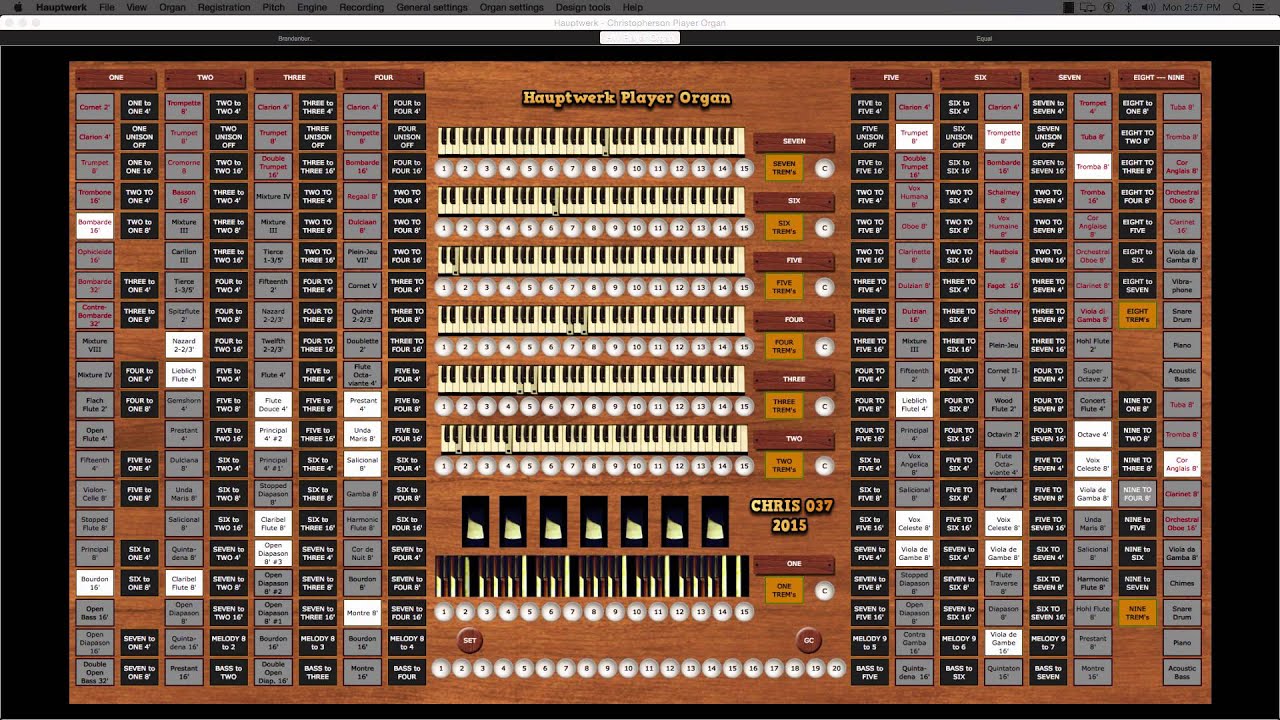
Task: Toggle the Fagot 16' stop
Action: coord(1004,285)
